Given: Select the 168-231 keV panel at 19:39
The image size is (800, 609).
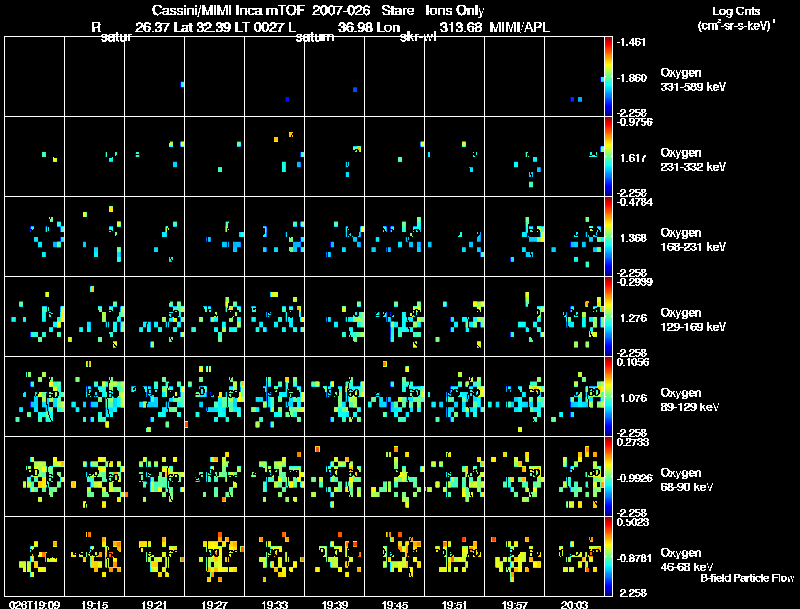Looking at the screenshot, I should (335, 236).
